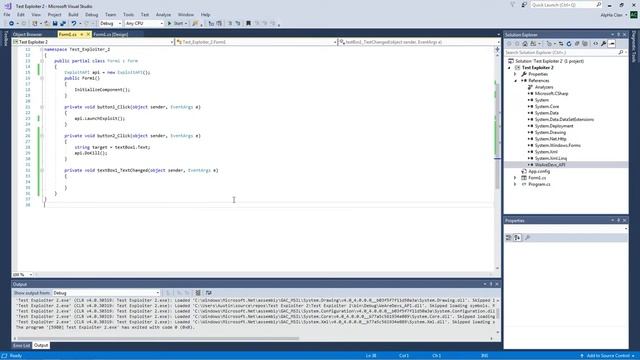Click the search magnifier in Solution Explorer

(x=621, y=53)
